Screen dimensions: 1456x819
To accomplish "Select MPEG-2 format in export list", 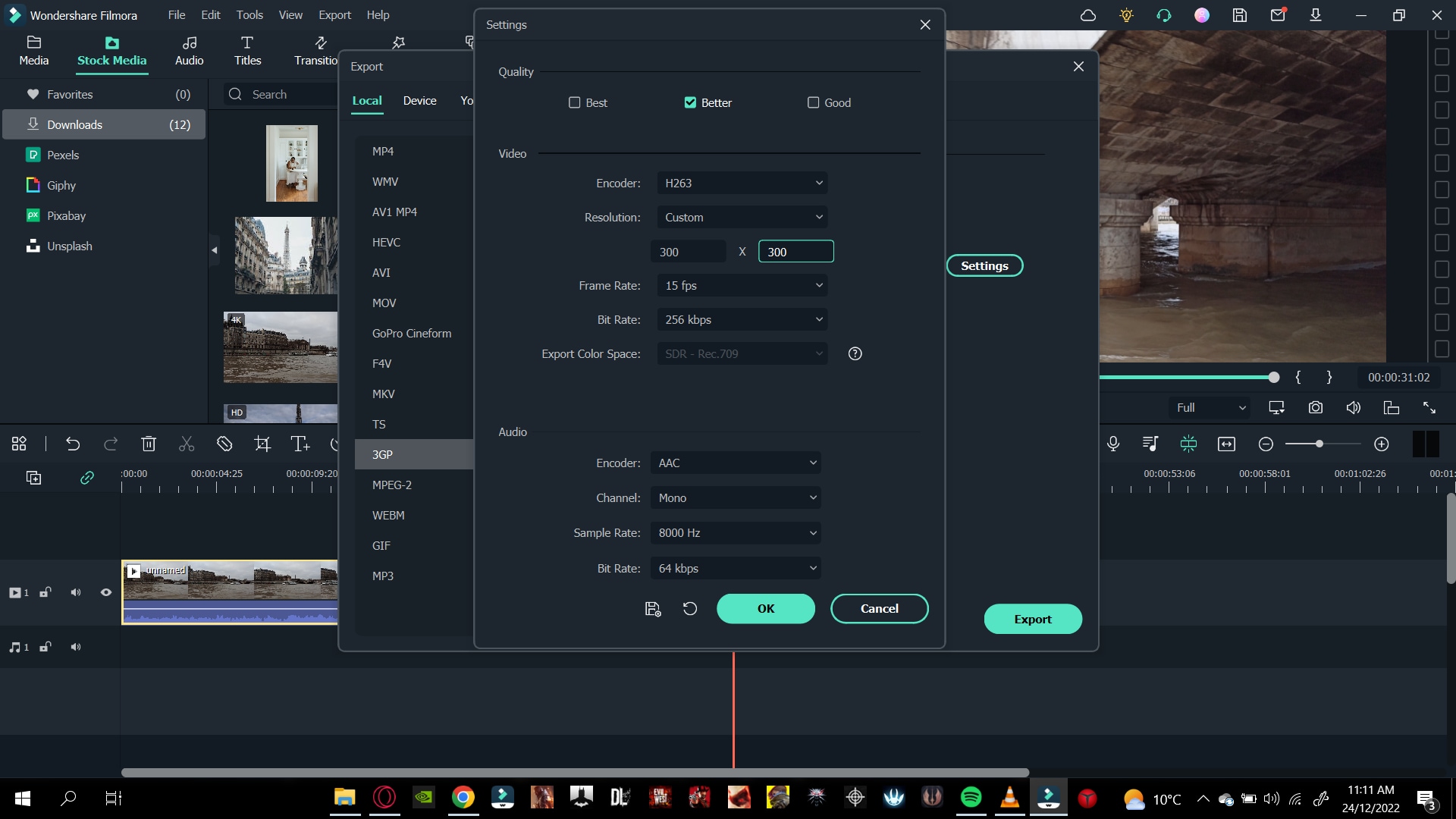I will coord(392,485).
